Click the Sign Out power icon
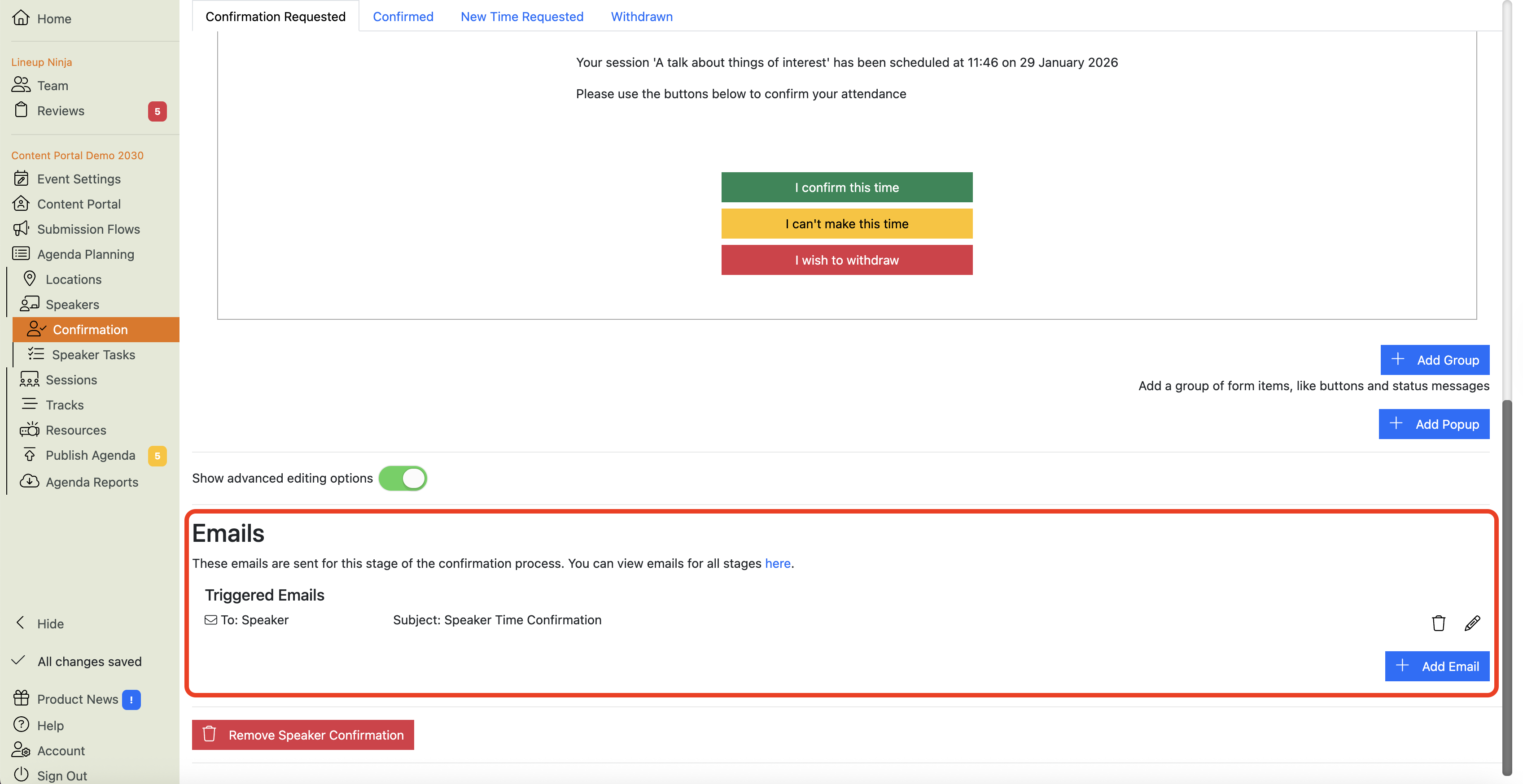The image size is (1523, 784). 21,775
